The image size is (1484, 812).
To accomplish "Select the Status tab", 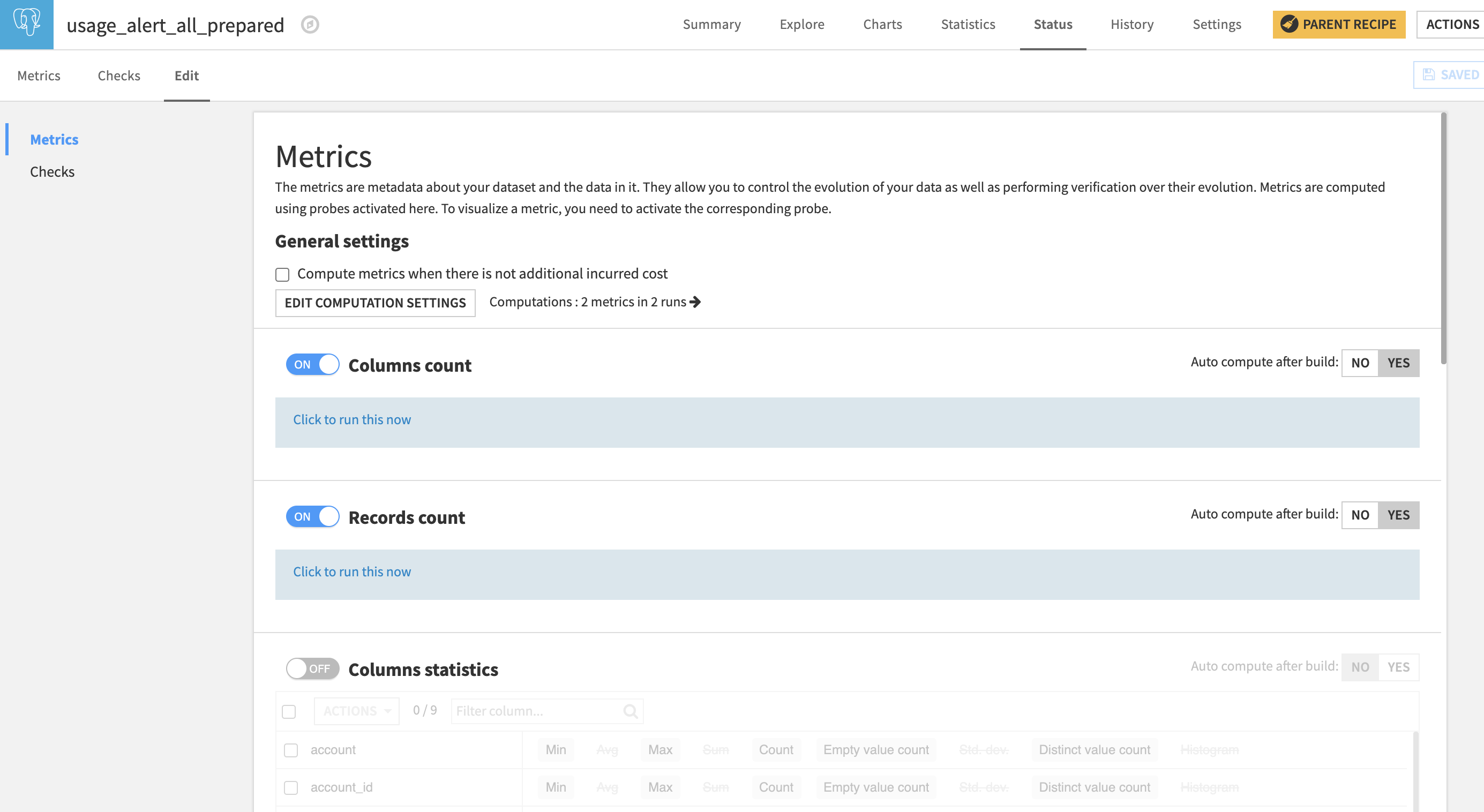I will [1053, 25].
